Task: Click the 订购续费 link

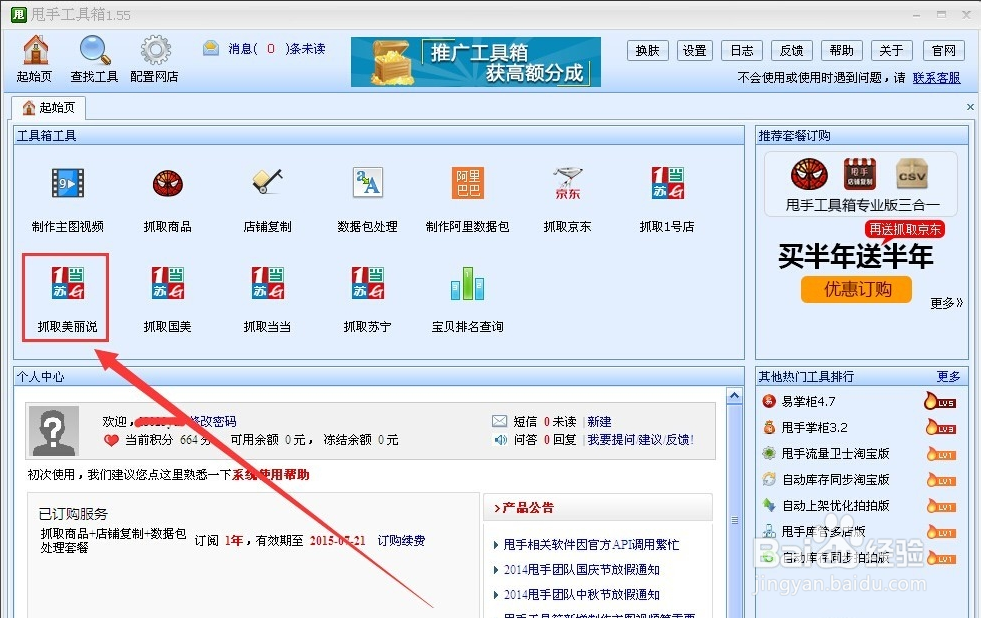Action: click(x=401, y=540)
